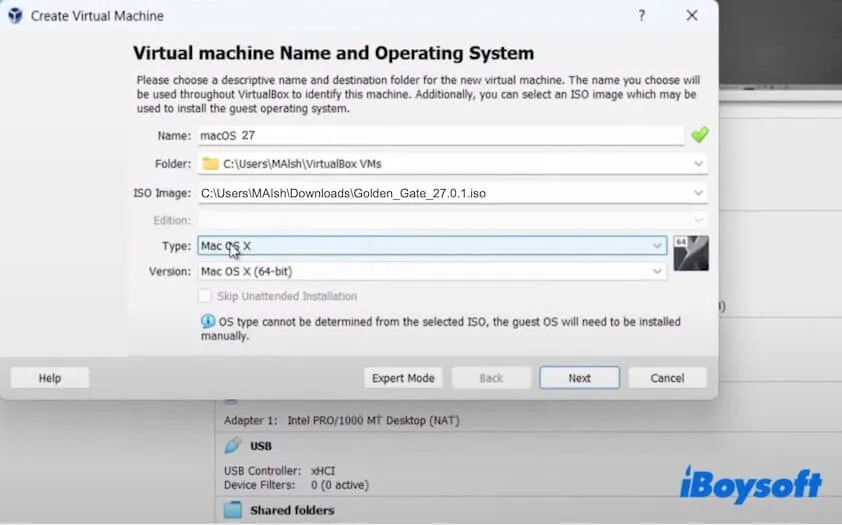The width and height of the screenshot is (842, 525).
Task: Click the folder icon in Folder field
Action: pyautogui.click(x=210, y=163)
